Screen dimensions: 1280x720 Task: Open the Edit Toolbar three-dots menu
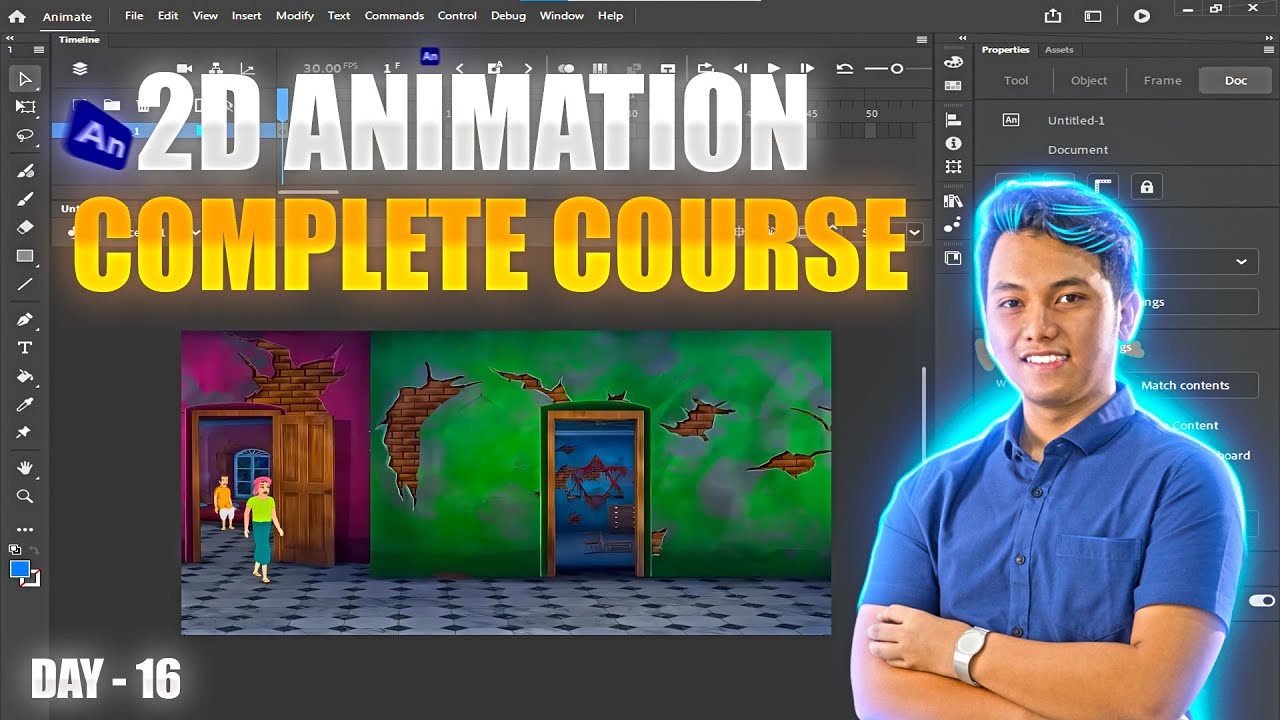[25, 530]
